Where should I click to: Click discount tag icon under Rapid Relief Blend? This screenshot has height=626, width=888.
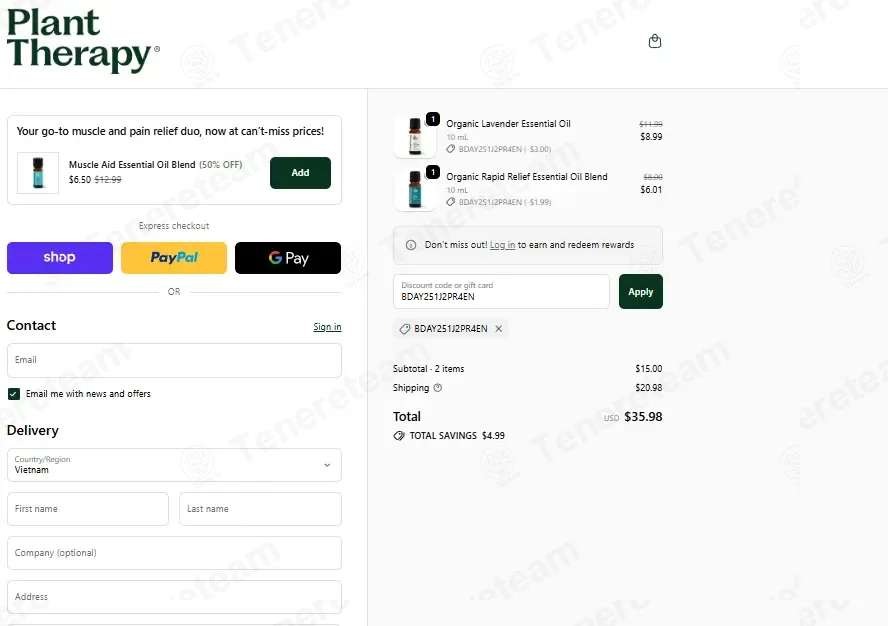click(x=451, y=202)
